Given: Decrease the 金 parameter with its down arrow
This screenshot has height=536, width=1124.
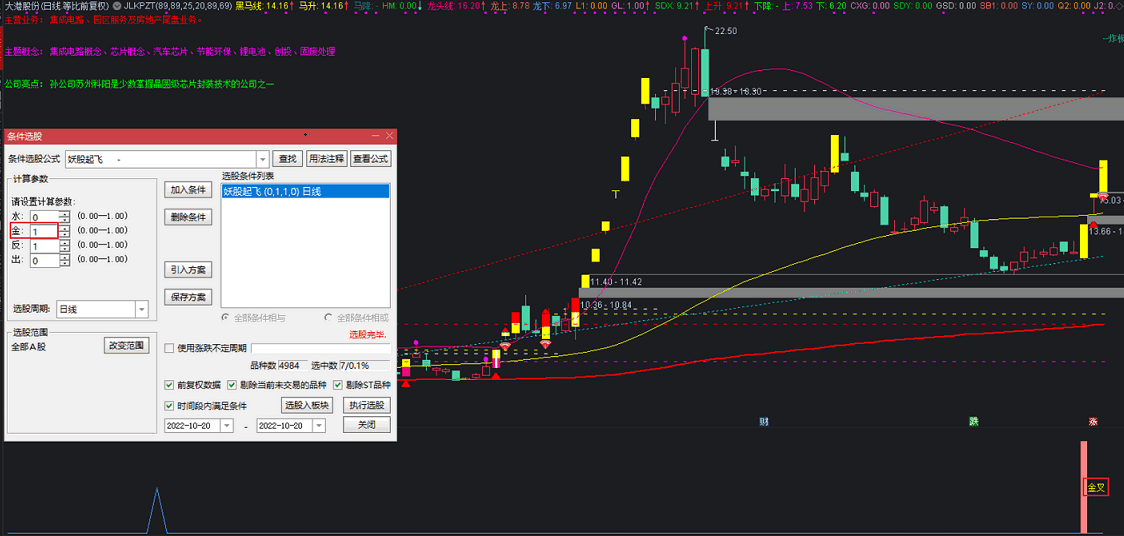Looking at the screenshot, I should [65, 234].
